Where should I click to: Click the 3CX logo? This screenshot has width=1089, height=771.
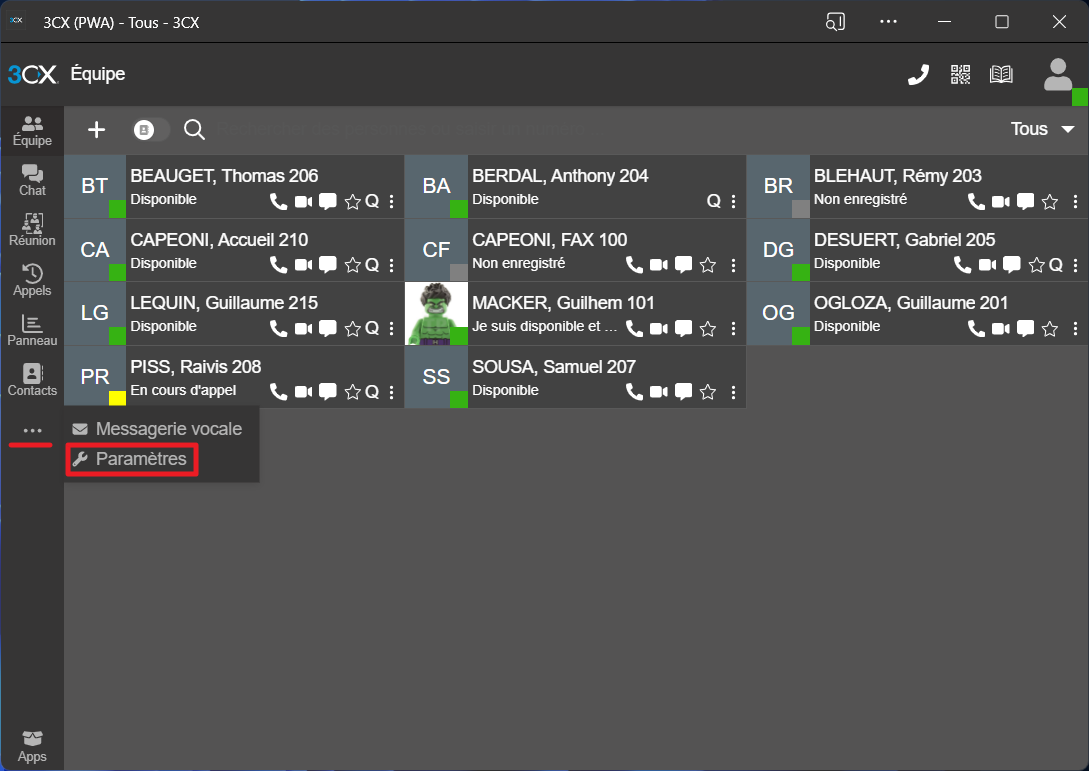pos(33,74)
